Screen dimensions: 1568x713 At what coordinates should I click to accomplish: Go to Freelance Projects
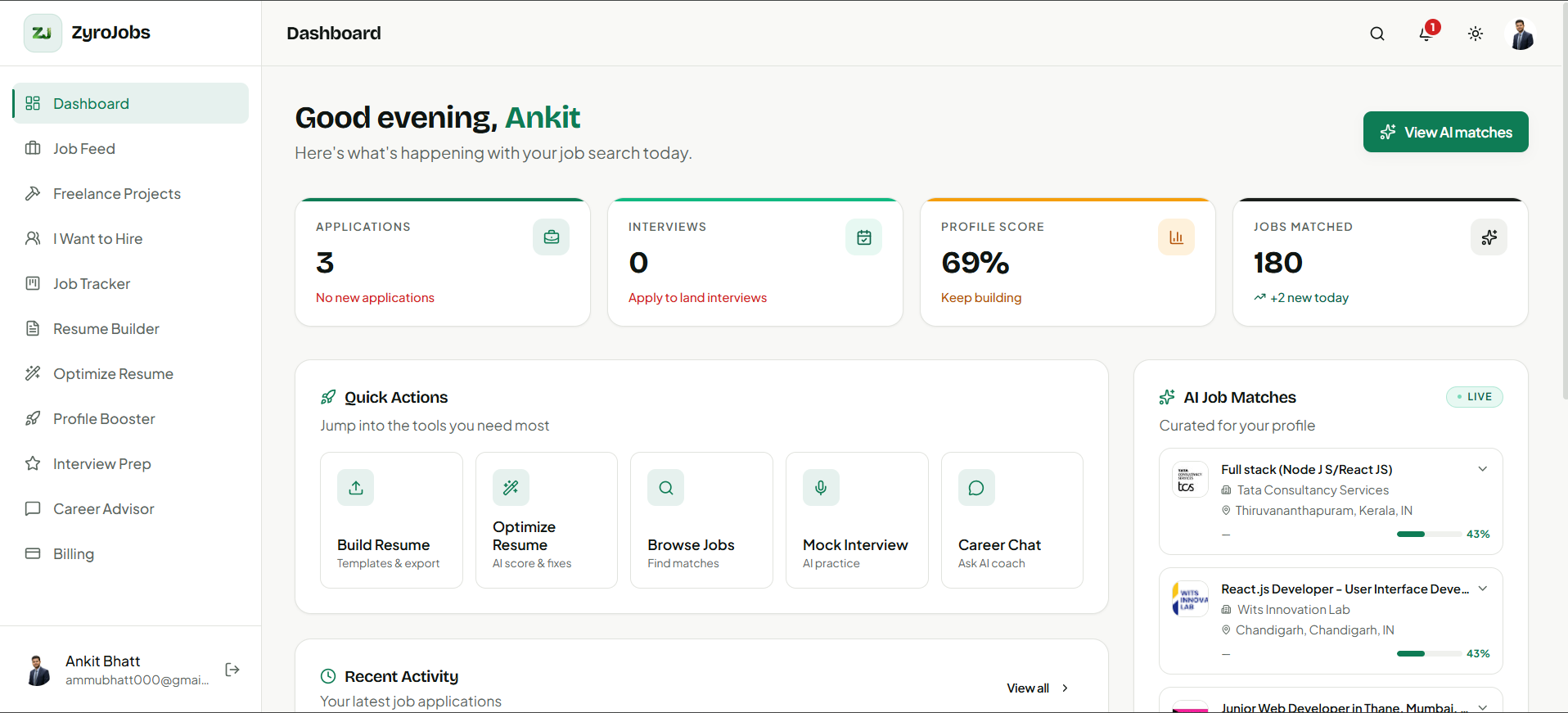click(x=131, y=193)
